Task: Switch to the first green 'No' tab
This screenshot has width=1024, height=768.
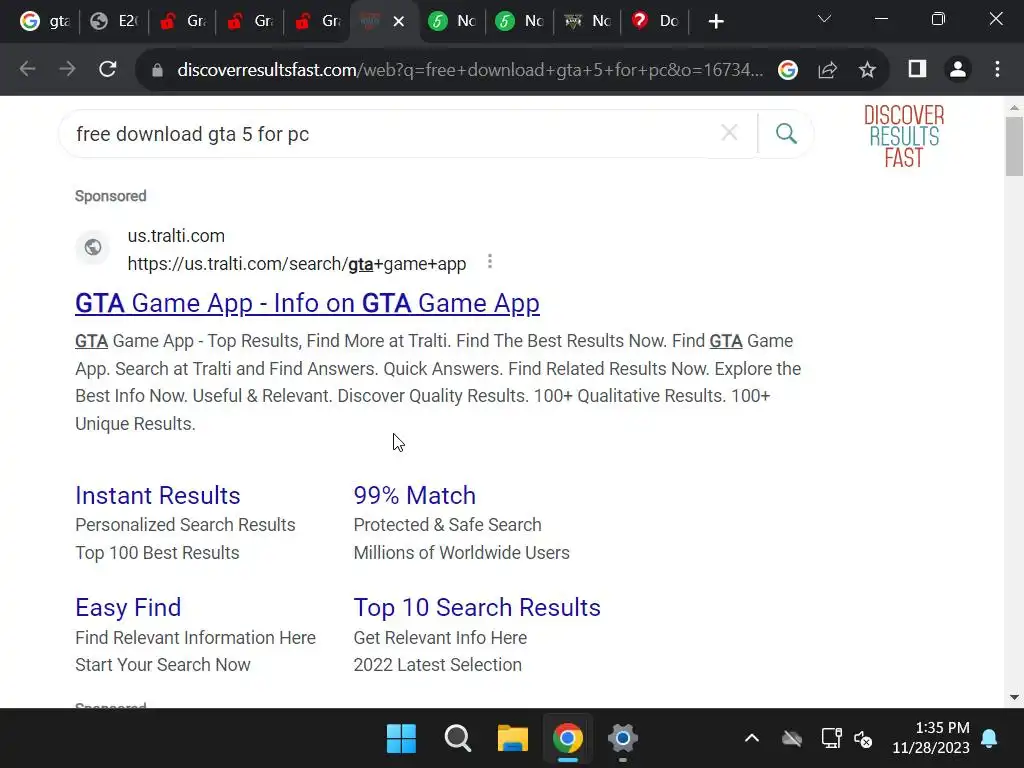Action: pos(453,21)
